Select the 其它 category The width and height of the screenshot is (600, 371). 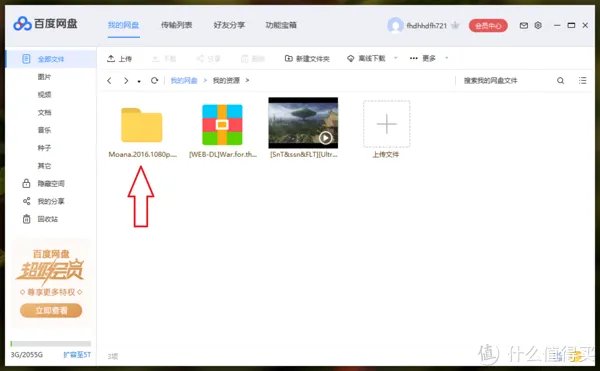point(44,166)
